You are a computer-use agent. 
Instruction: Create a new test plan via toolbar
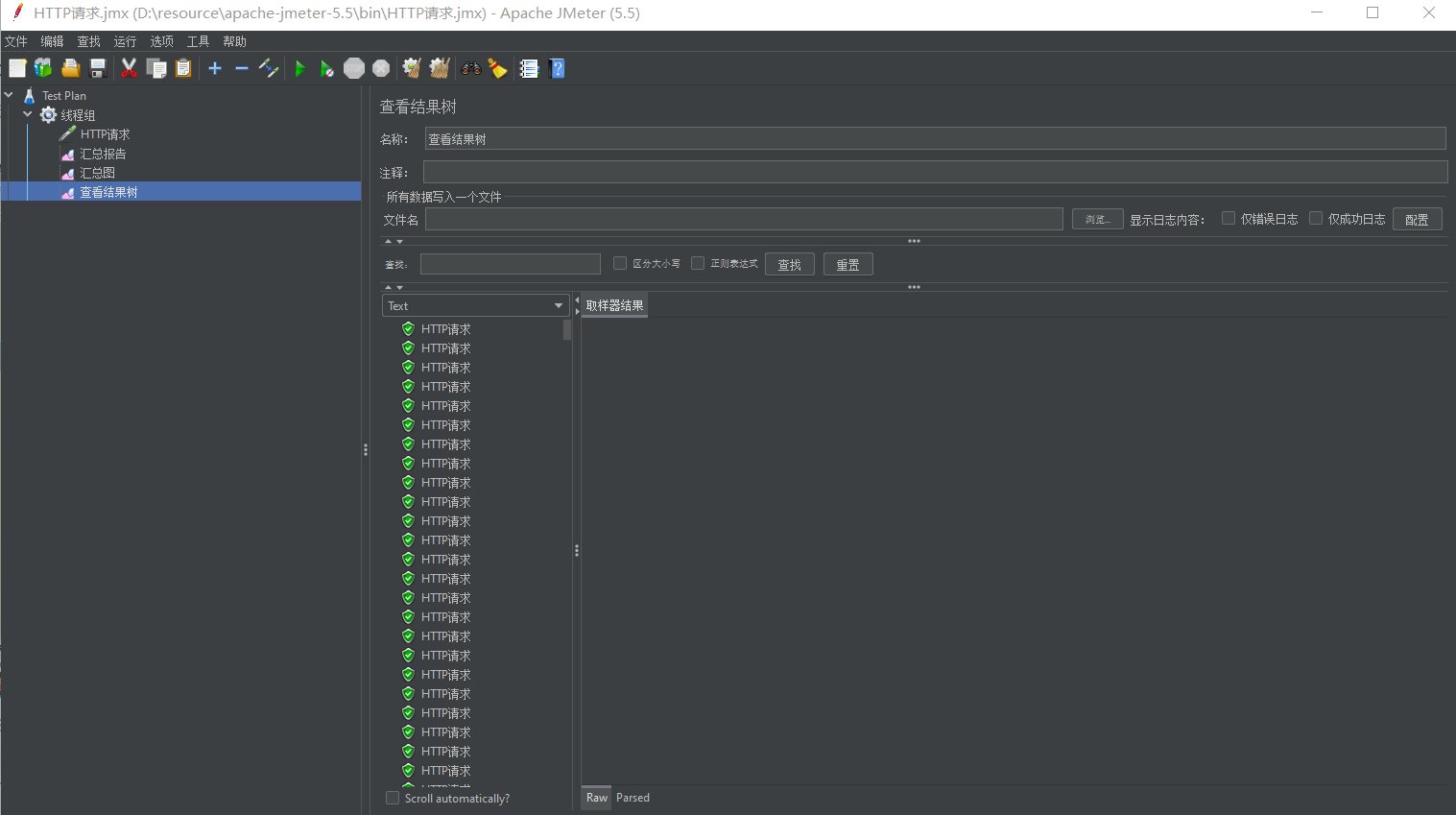click(17, 68)
